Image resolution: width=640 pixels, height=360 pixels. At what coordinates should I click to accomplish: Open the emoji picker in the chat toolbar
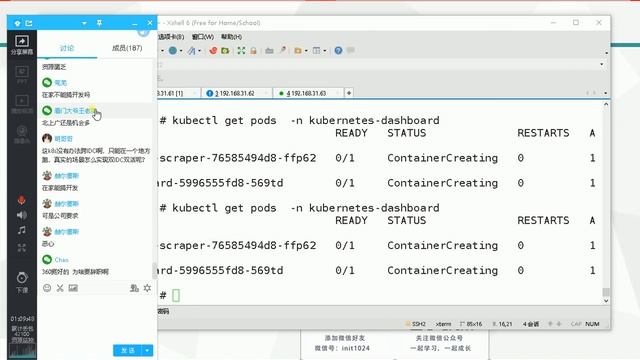pyautogui.click(x=47, y=288)
